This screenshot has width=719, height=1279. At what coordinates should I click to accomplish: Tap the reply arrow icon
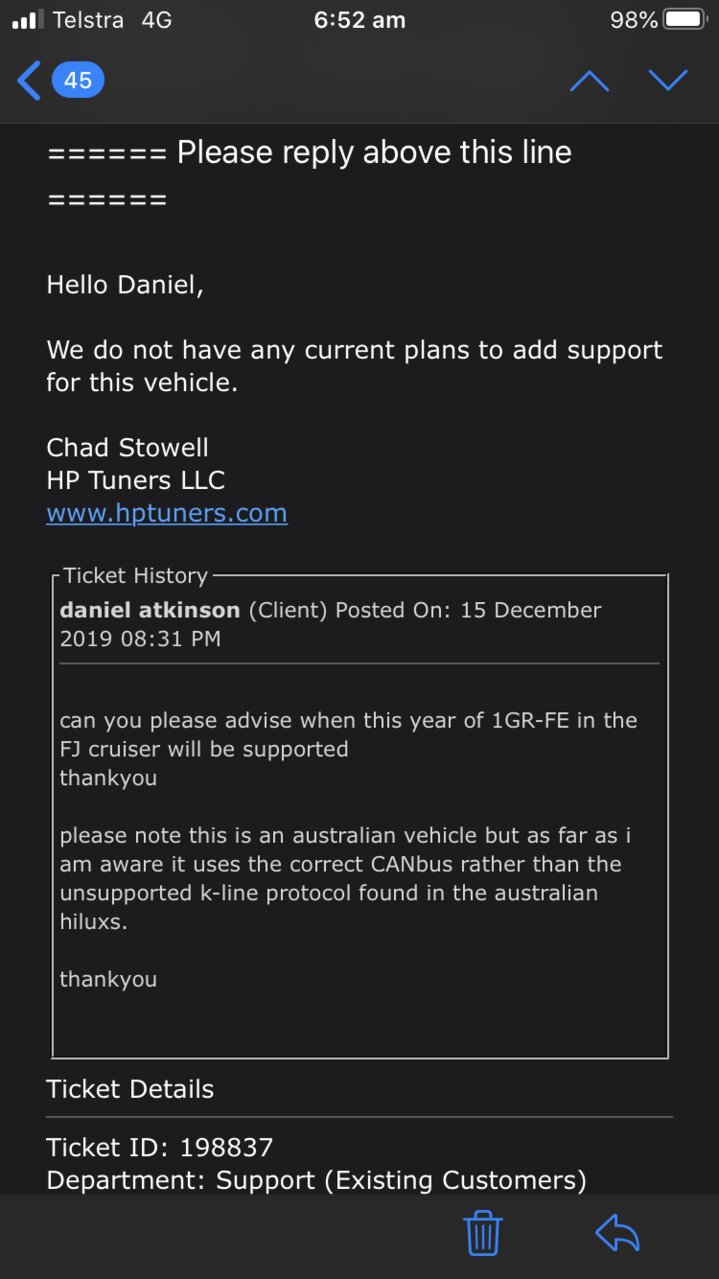tap(617, 1233)
